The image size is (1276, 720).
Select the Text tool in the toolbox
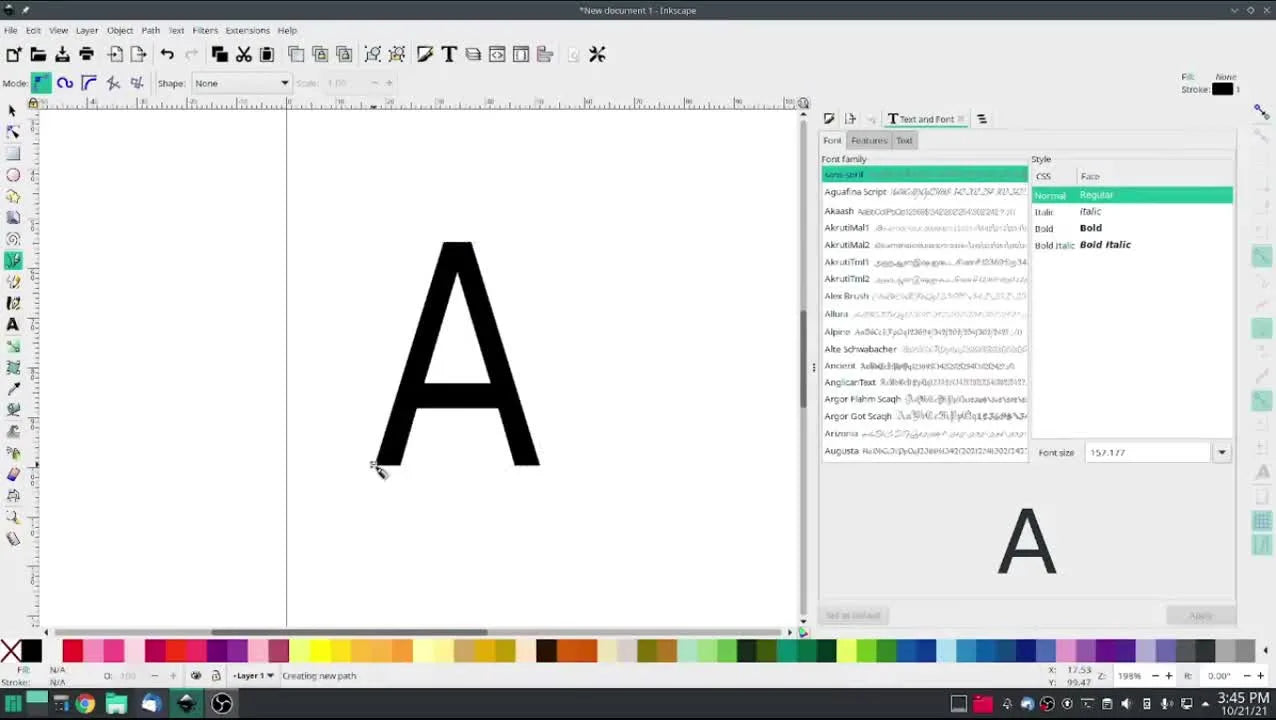13,323
